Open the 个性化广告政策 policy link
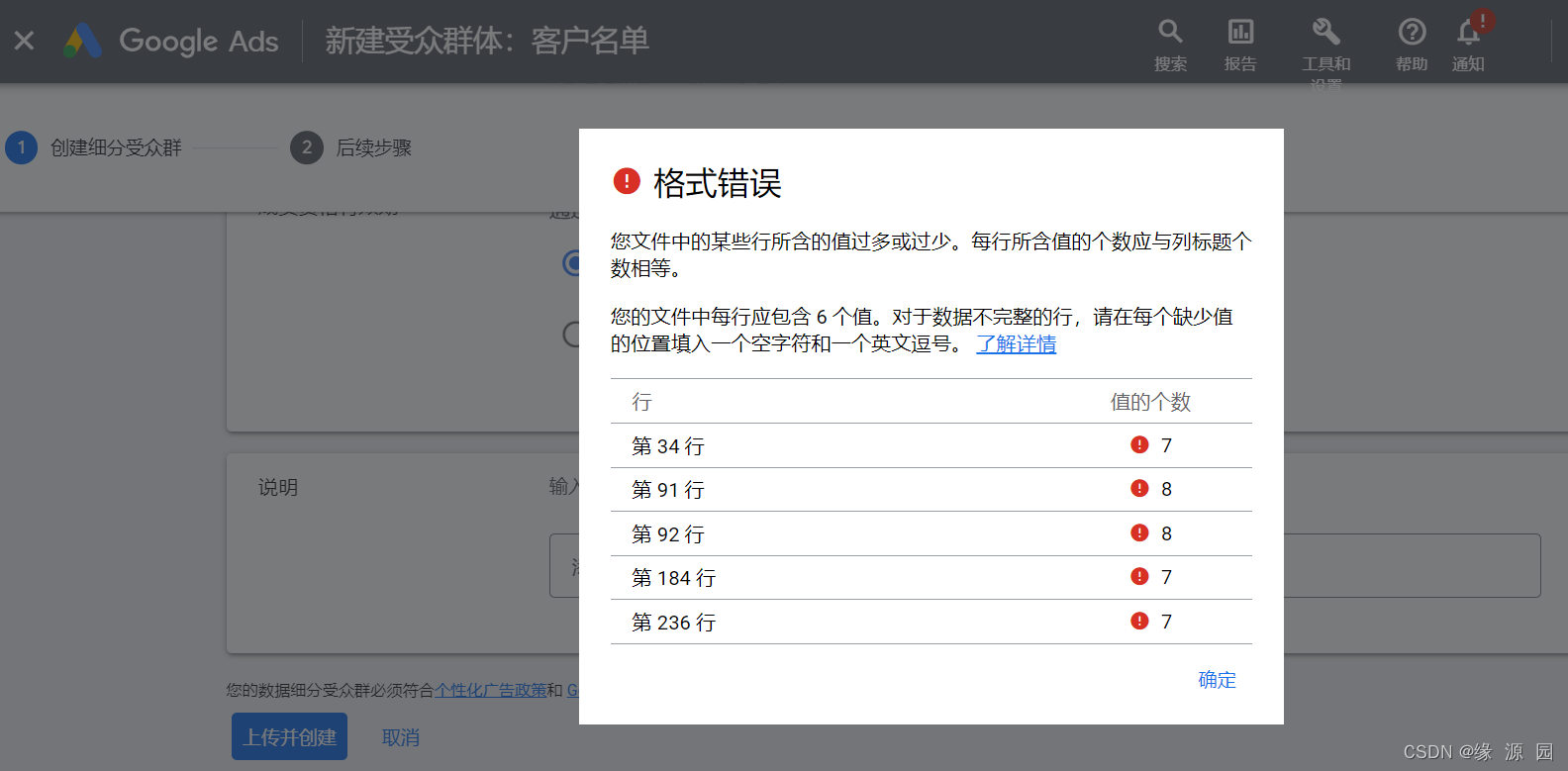This screenshot has width=1568, height=771. 490,690
